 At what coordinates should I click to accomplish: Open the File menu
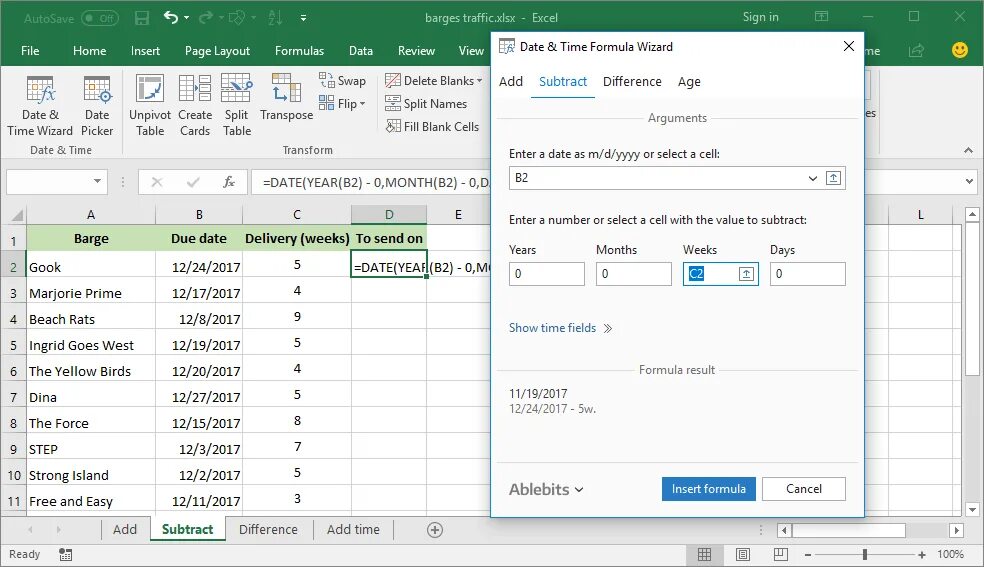[x=30, y=51]
